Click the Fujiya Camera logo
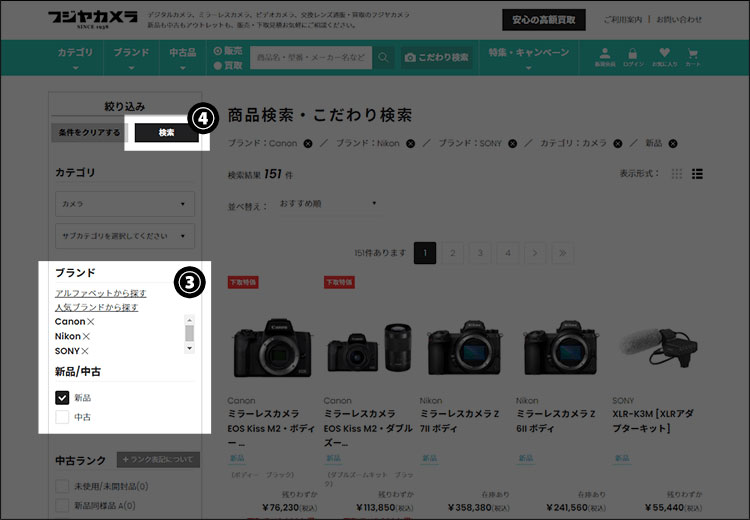This screenshot has width=750, height=520. pyautogui.click(x=93, y=20)
